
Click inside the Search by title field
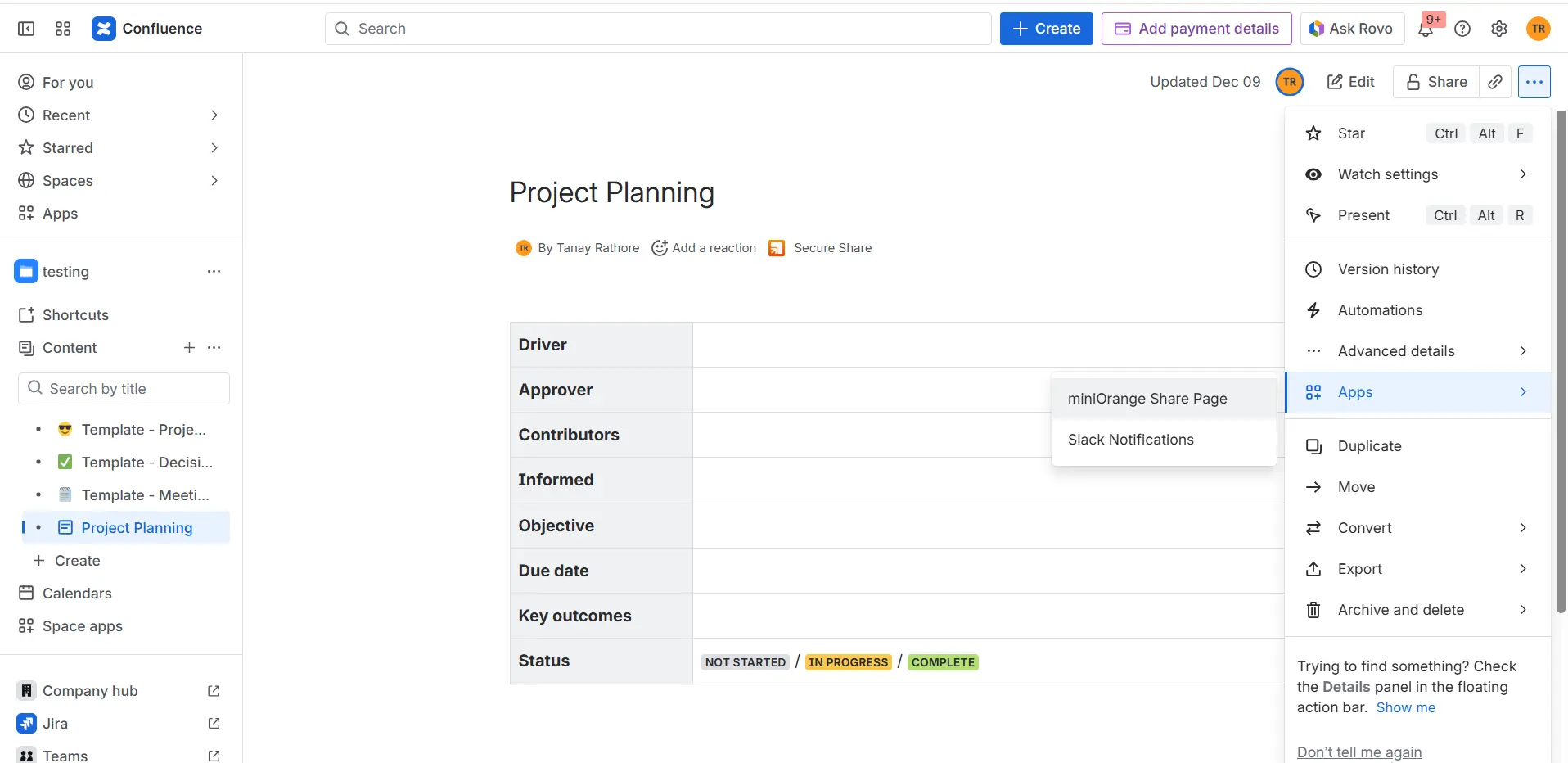click(123, 388)
